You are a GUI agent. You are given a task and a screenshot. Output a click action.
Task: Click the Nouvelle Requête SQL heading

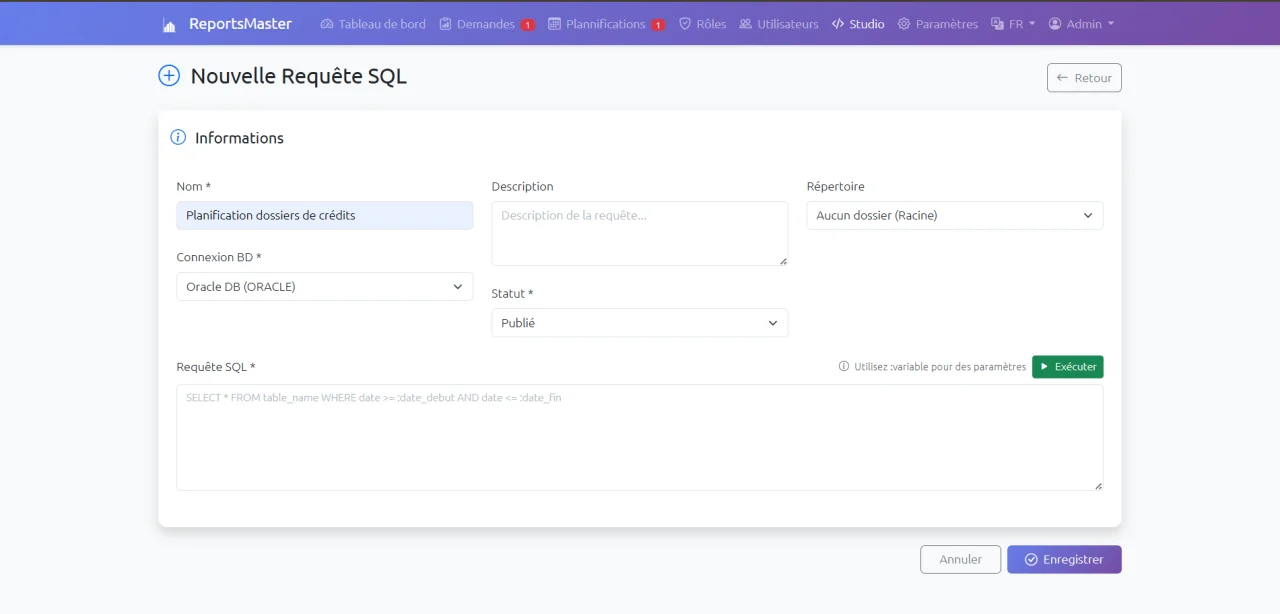(x=299, y=76)
